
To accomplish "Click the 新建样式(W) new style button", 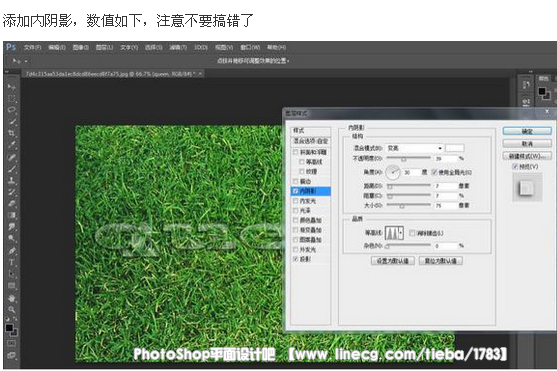I will click(527, 156).
